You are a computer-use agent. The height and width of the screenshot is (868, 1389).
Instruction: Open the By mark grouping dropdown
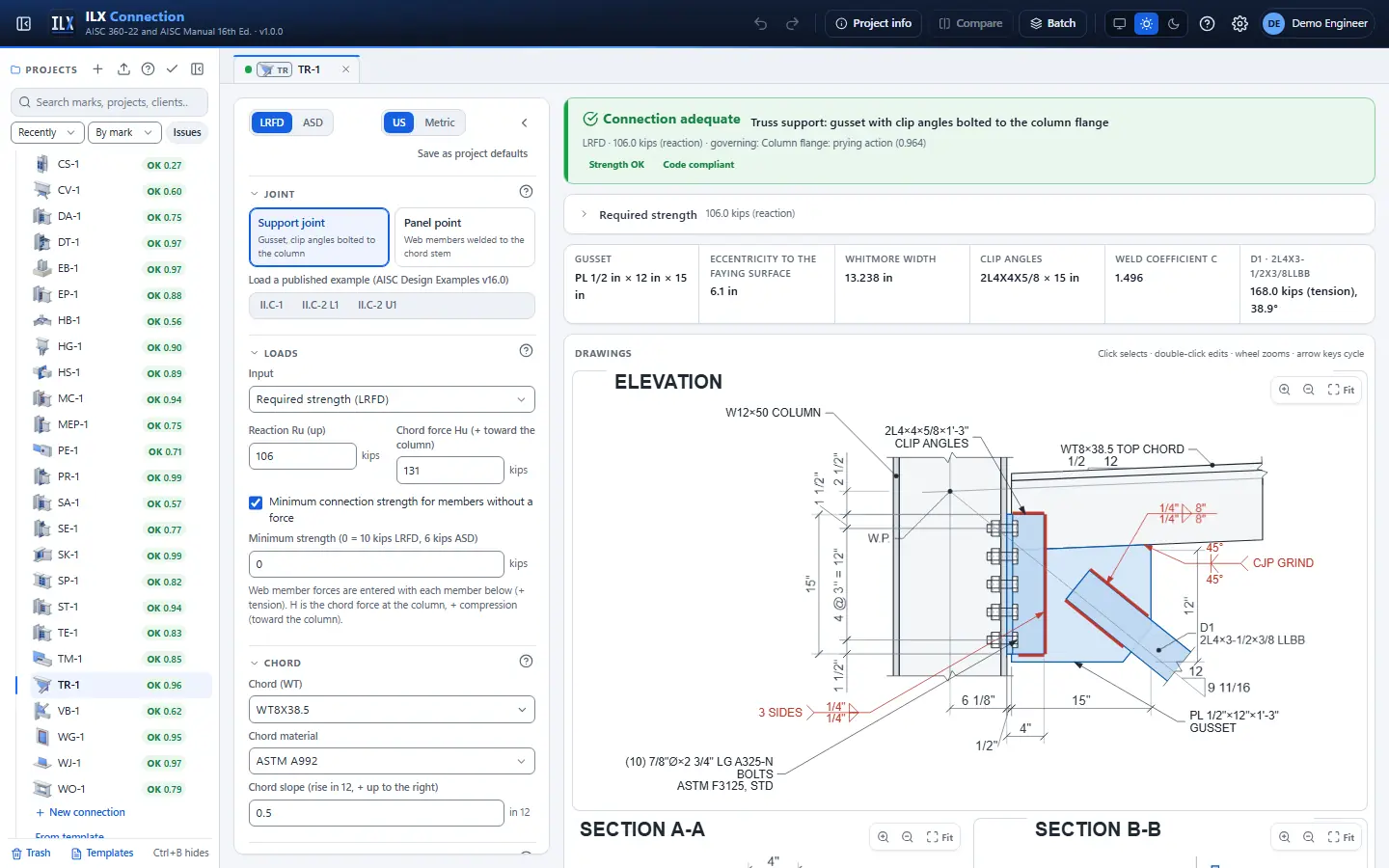point(123,132)
